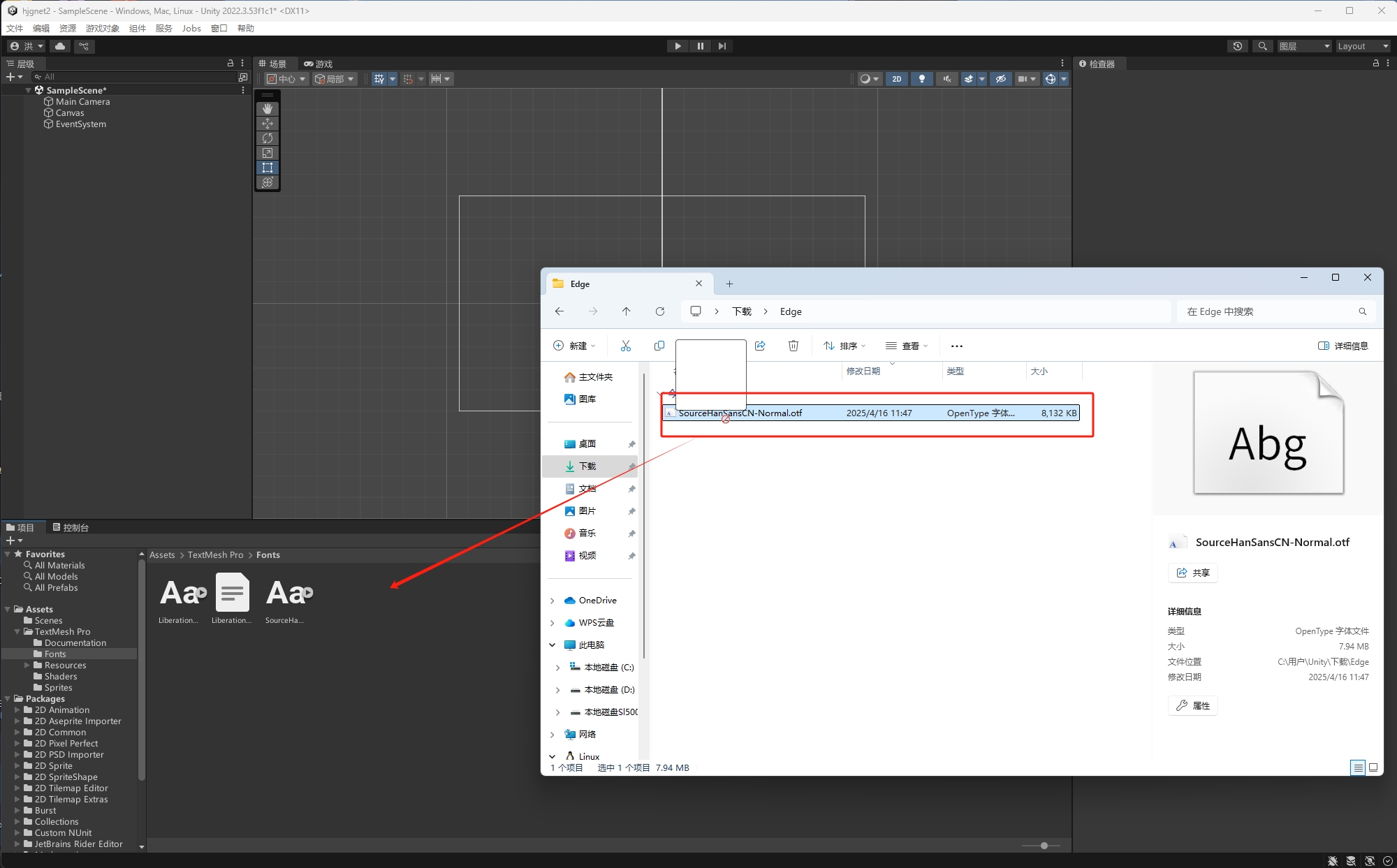Select Downloads (下载) in Explorer sidebar
Screen dimensions: 1397x868
[x=590, y=466]
